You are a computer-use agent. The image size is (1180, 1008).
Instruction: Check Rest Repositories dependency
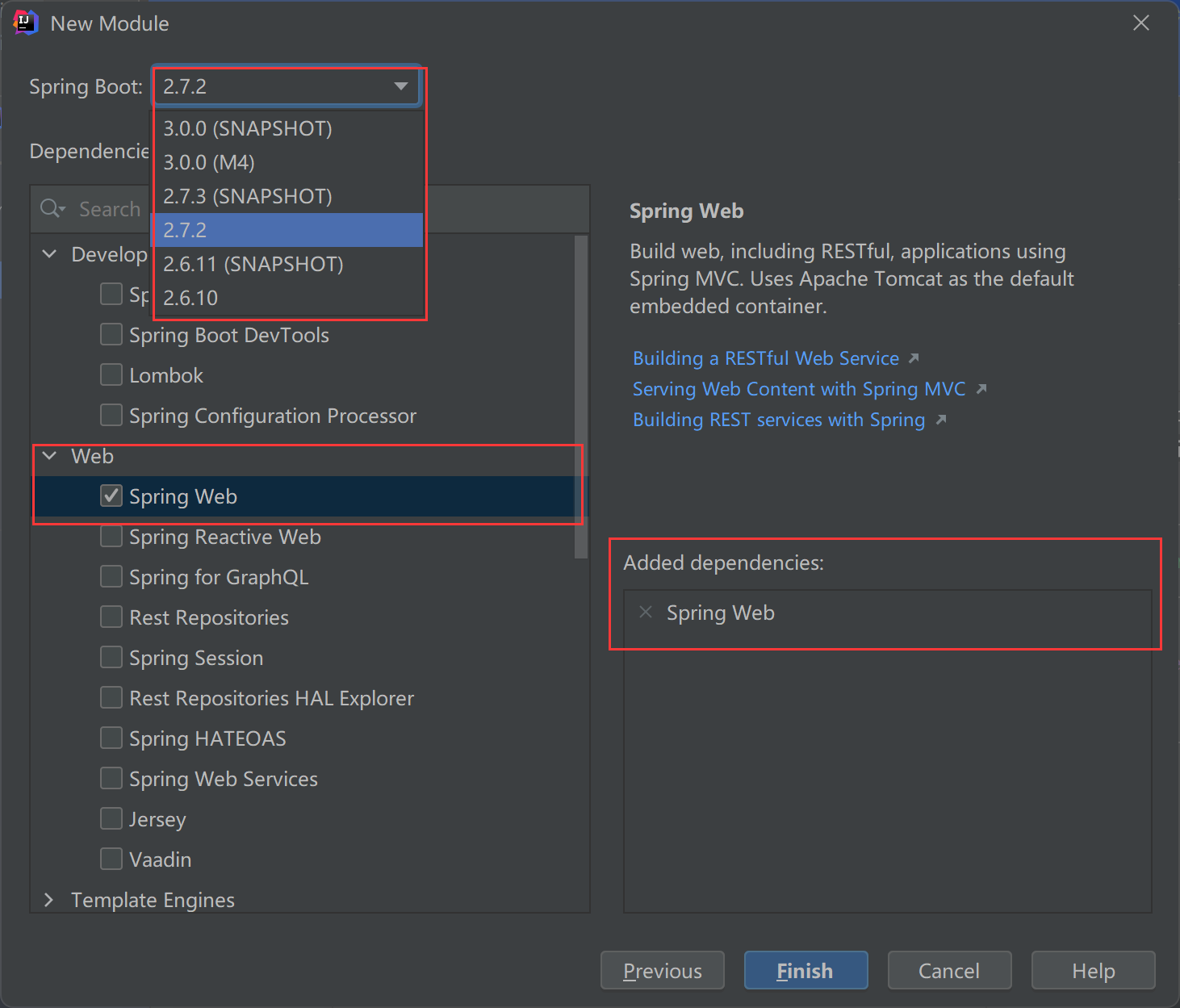[111, 617]
